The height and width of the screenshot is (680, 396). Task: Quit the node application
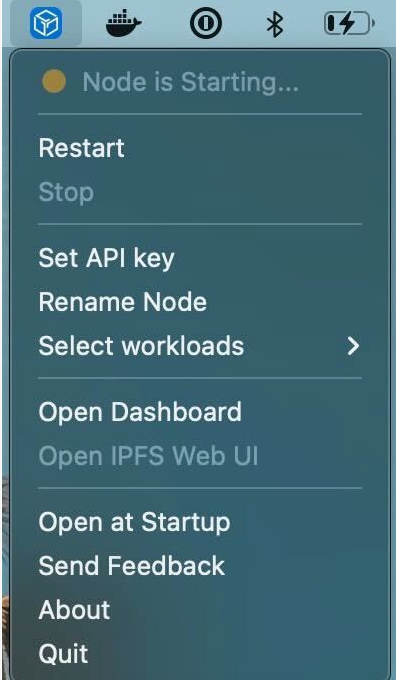coord(200,654)
